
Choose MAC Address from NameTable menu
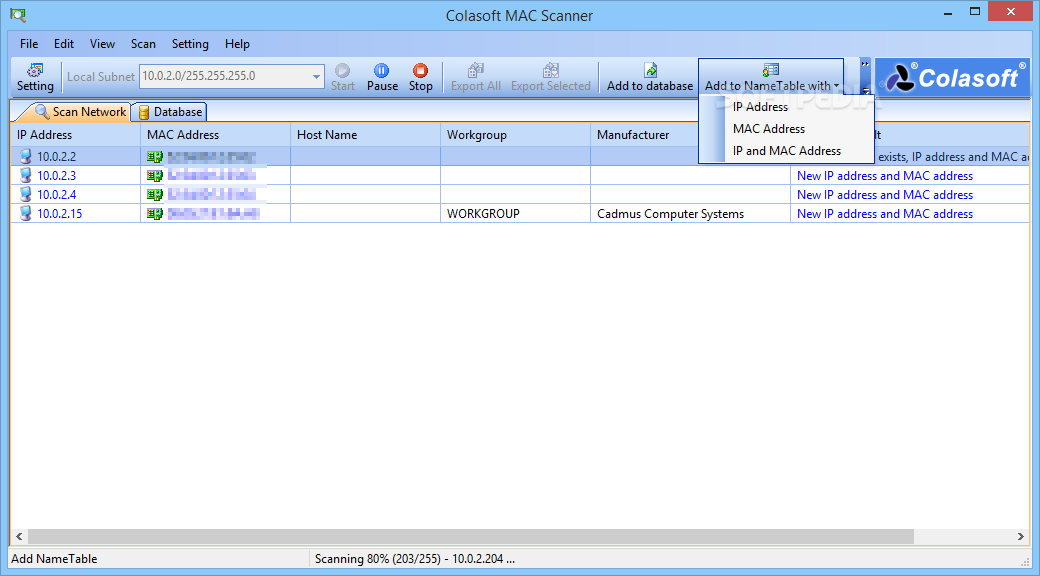pos(769,129)
